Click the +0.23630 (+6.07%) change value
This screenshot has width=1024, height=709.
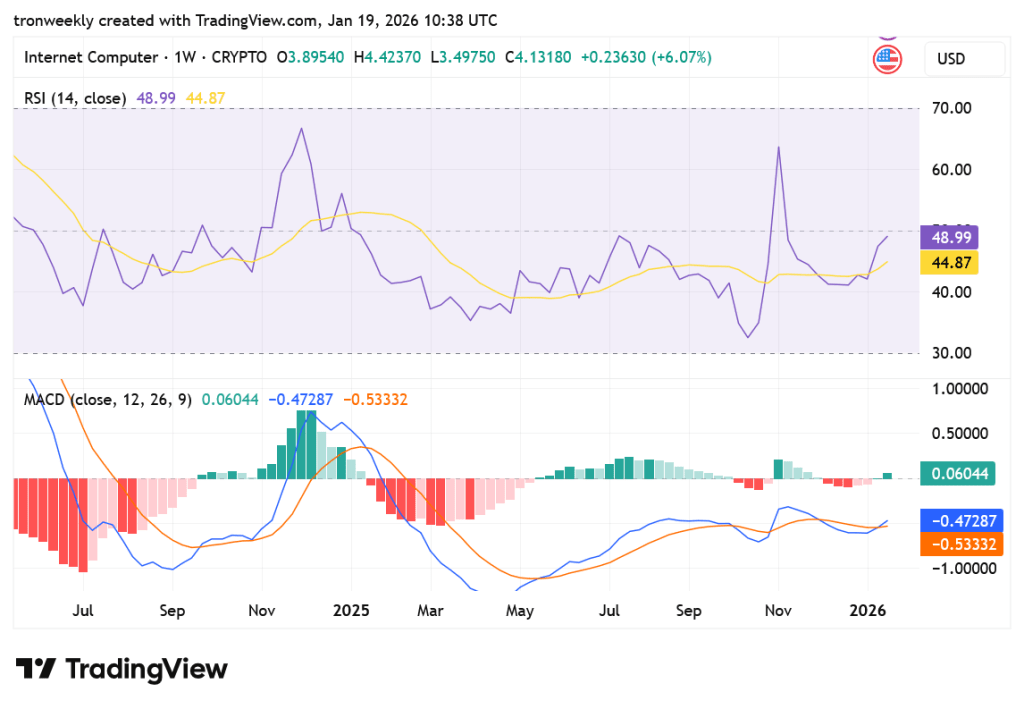pos(646,57)
